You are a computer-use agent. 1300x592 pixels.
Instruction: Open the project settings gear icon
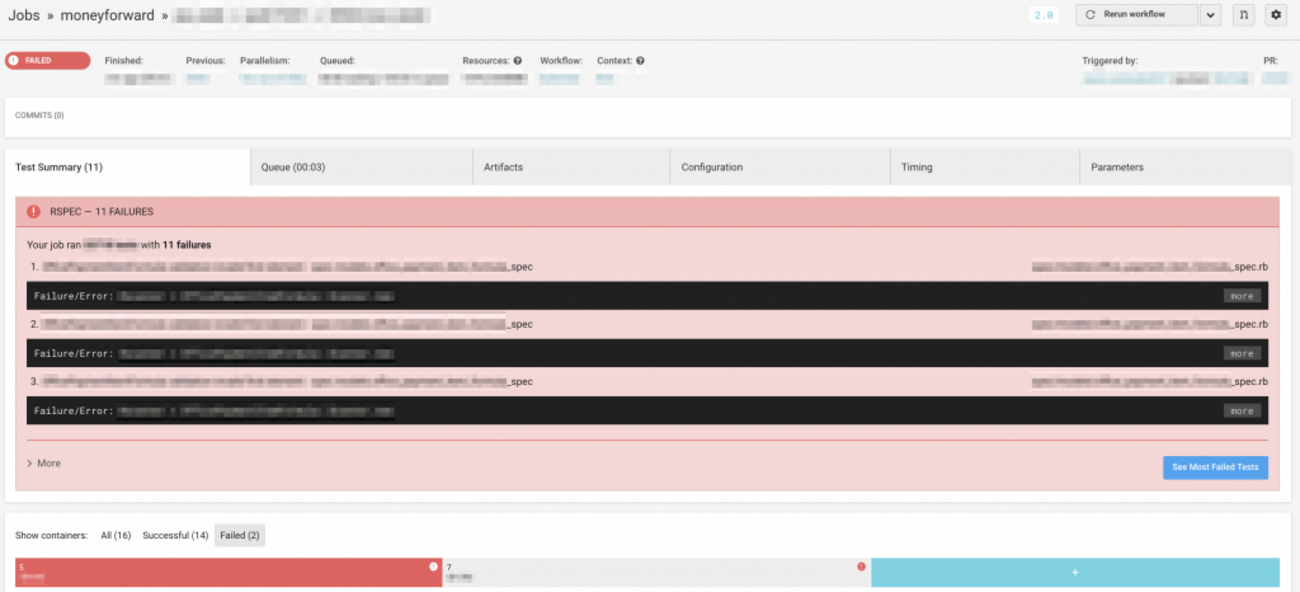pyautogui.click(x=1275, y=15)
